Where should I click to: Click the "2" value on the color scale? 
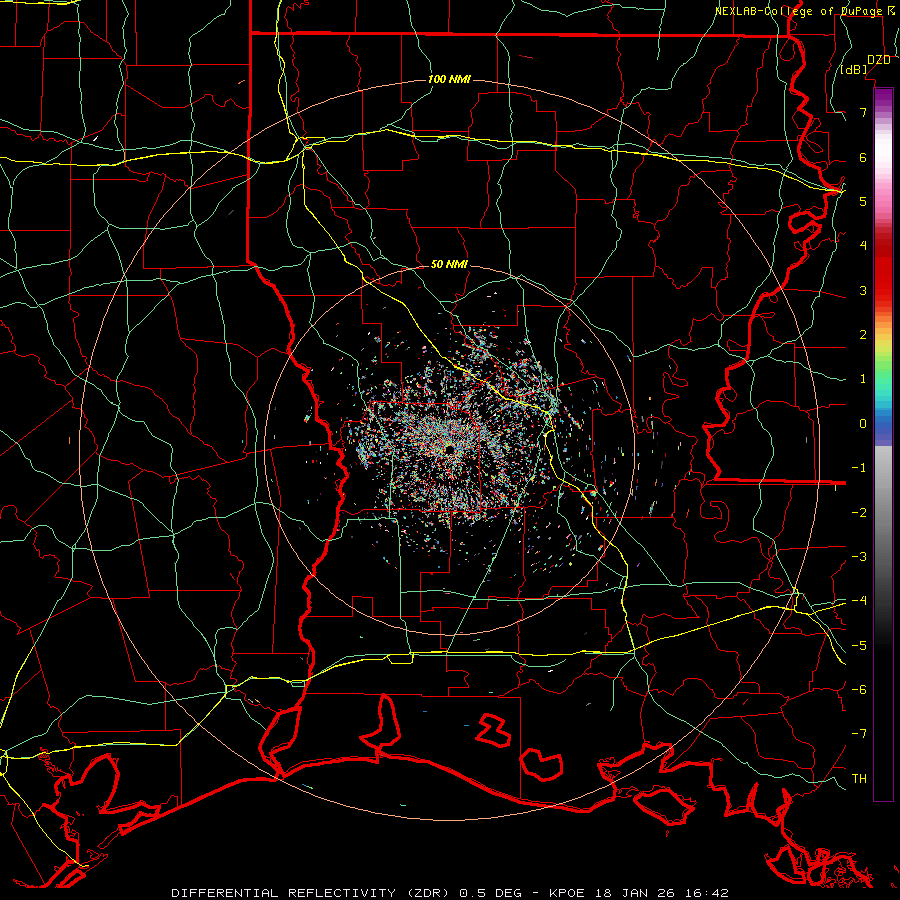tap(863, 335)
